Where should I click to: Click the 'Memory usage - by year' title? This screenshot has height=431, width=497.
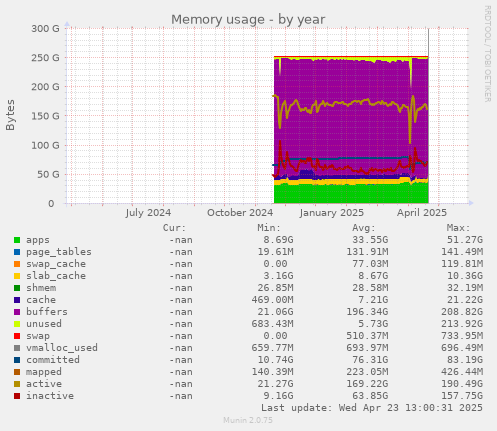tap(248, 20)
